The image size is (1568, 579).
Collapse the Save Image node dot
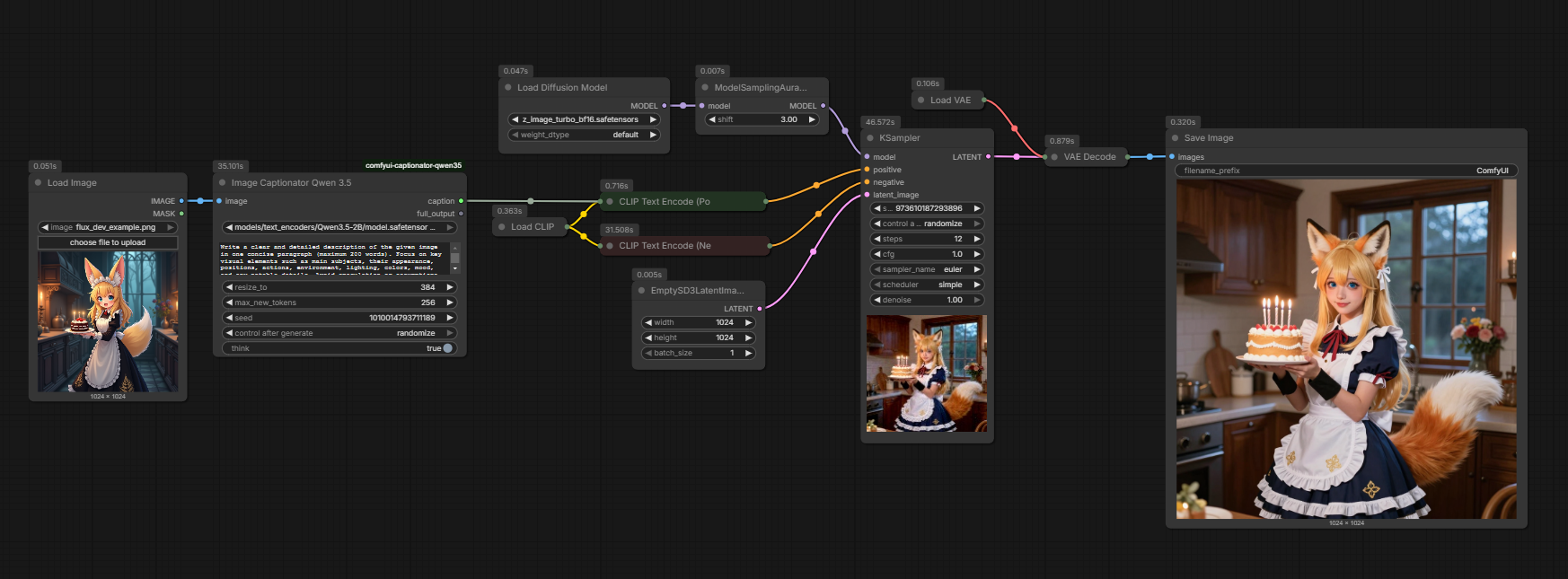tap(1175, 137)
